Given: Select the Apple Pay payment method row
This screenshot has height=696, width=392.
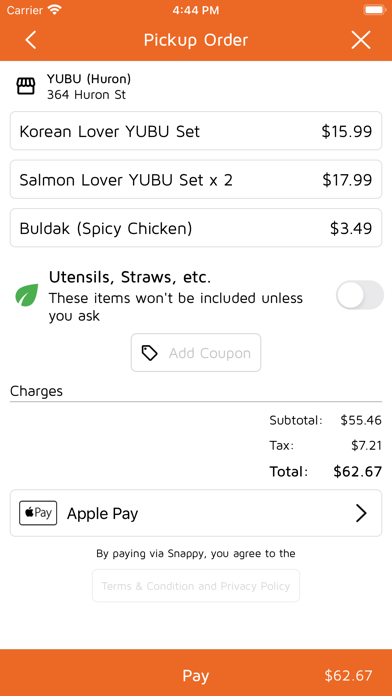Looking at the screenshot, I should [196, 513].
